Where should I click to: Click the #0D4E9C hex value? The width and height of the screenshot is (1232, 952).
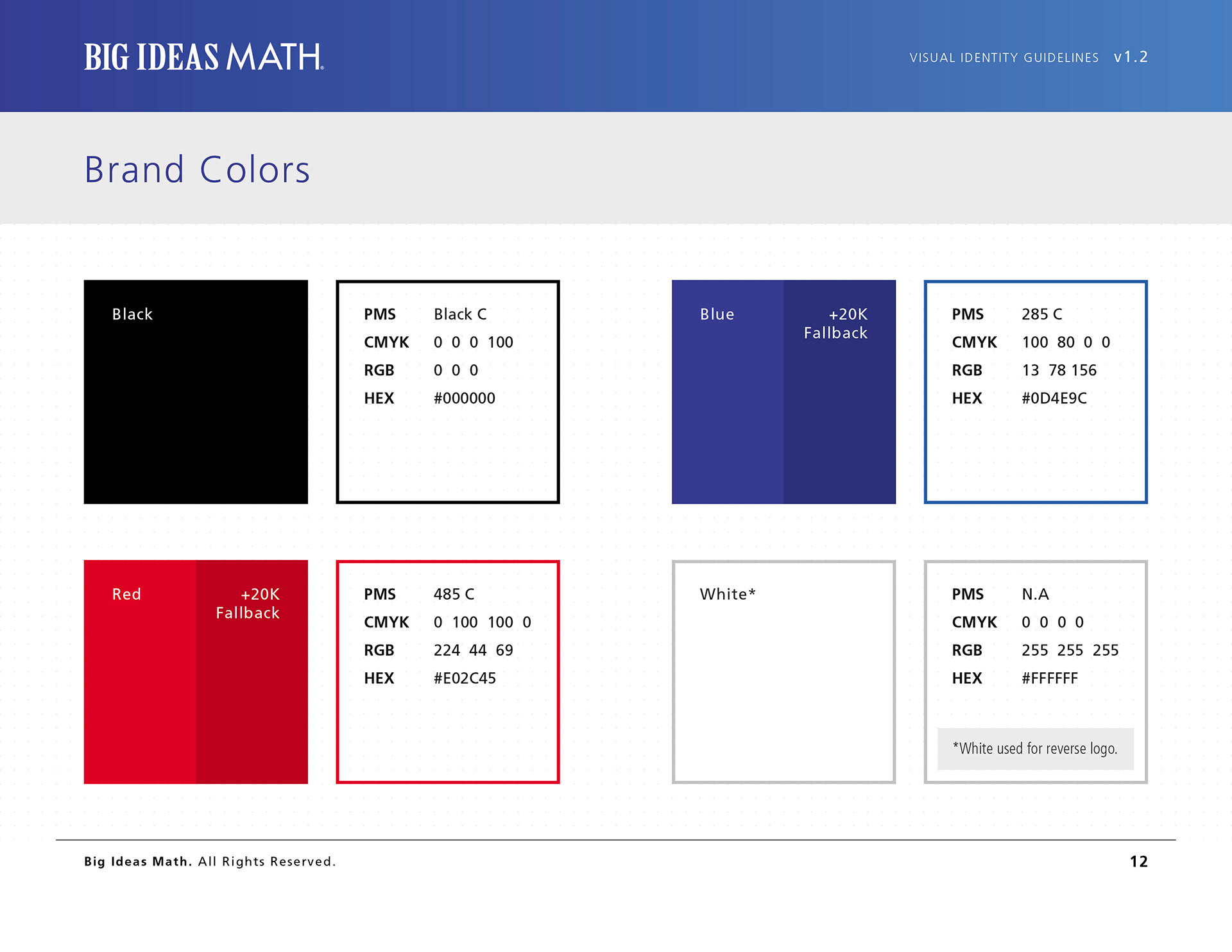[1054, 398]
